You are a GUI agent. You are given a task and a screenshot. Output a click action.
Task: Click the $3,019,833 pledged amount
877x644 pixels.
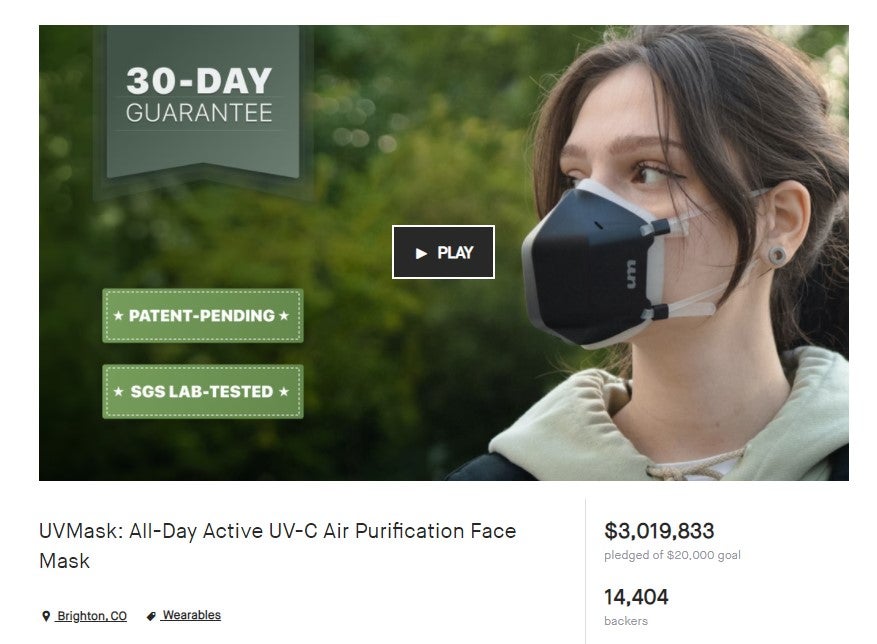tap(659, 531)
